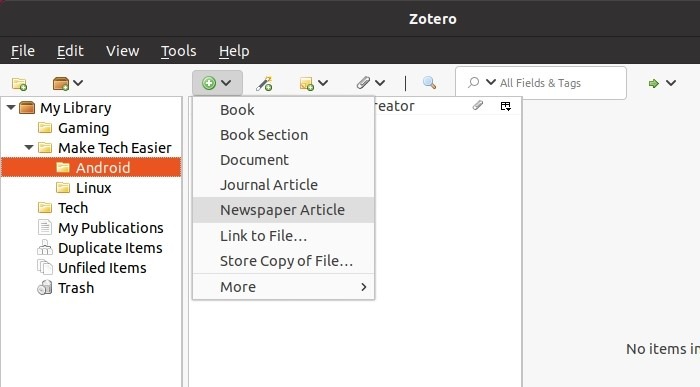The height and width of the screenshot is (387, 700).
Task: Click the Linux folder icon
Action: [x=63, y=187]
